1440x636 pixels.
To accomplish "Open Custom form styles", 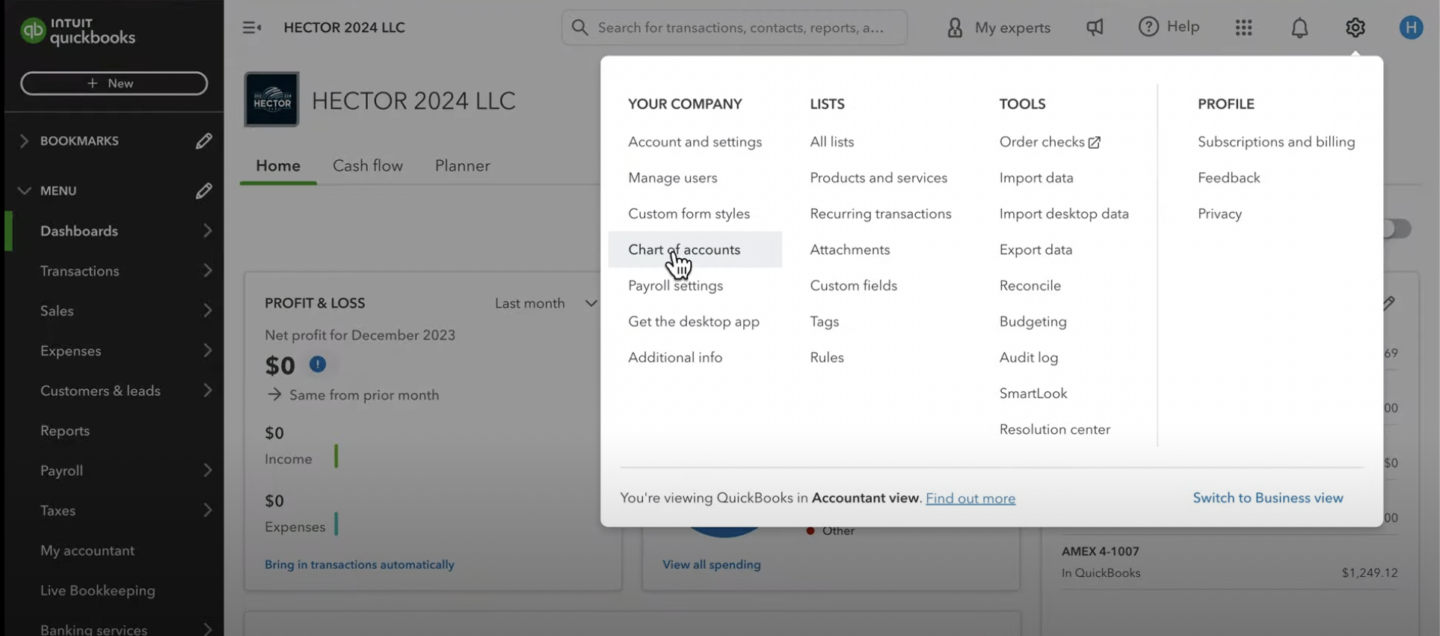I will pyautogui.click(x=689, y=214).
